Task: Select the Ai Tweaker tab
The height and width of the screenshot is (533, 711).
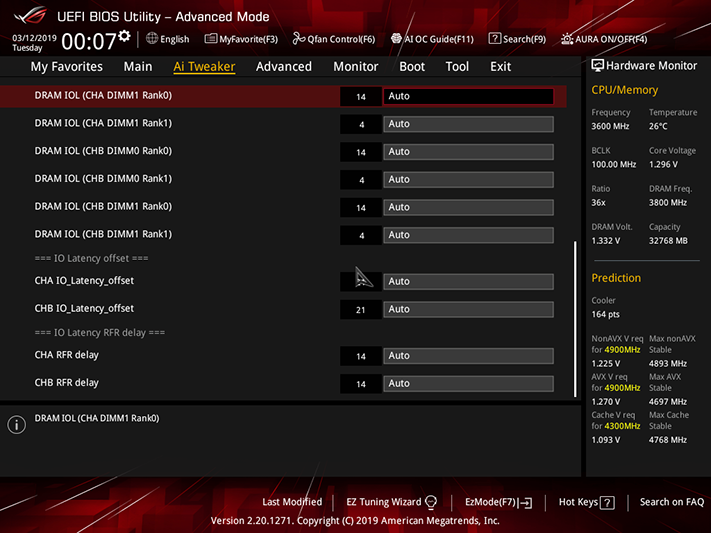Action: (204, 67)
